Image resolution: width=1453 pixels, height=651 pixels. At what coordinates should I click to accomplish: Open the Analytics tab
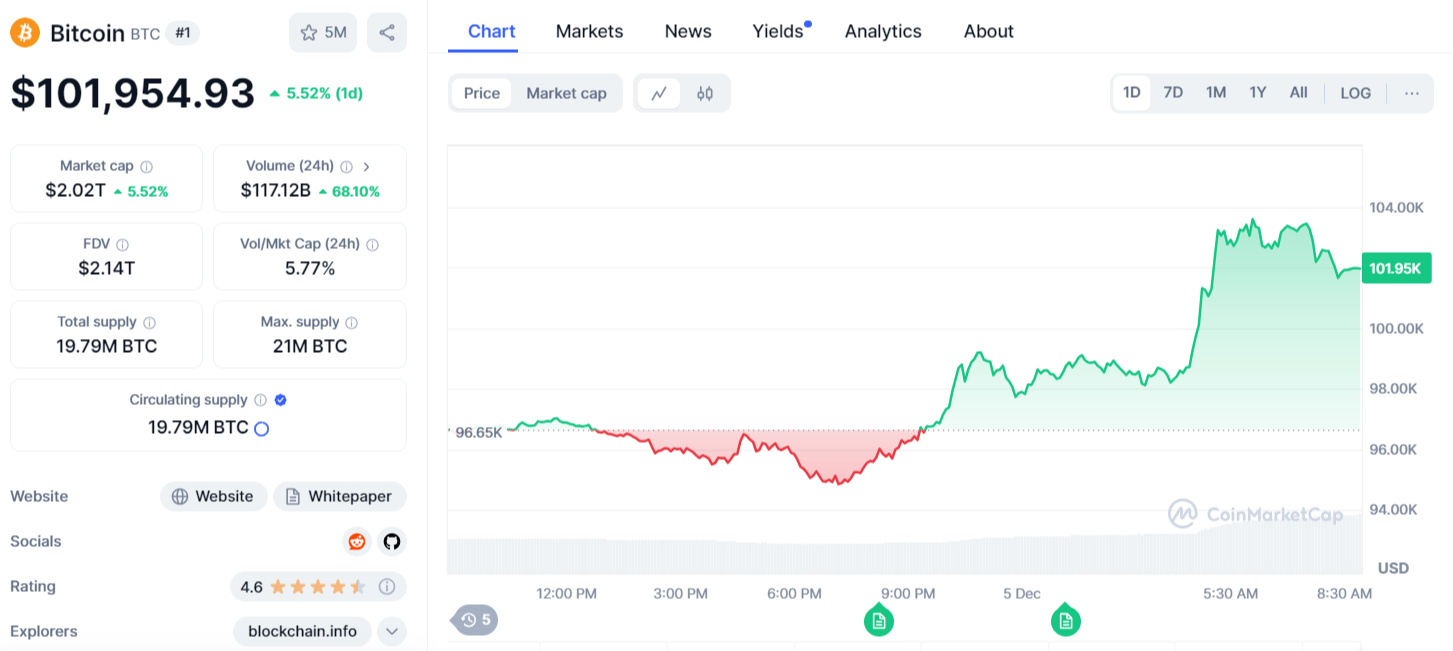click(x=883, y=32)
